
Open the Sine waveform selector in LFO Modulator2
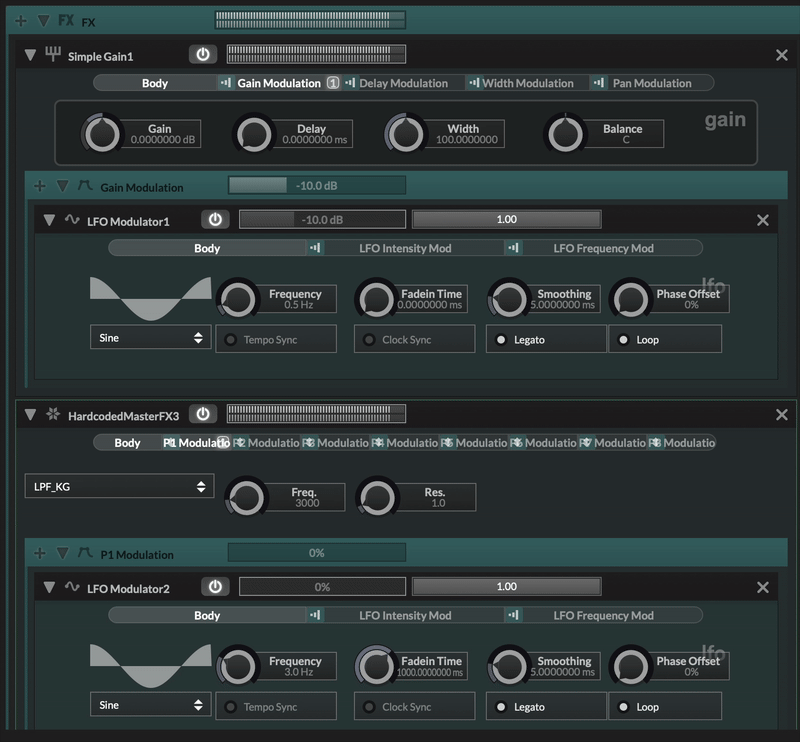click(x=149, y=705)
